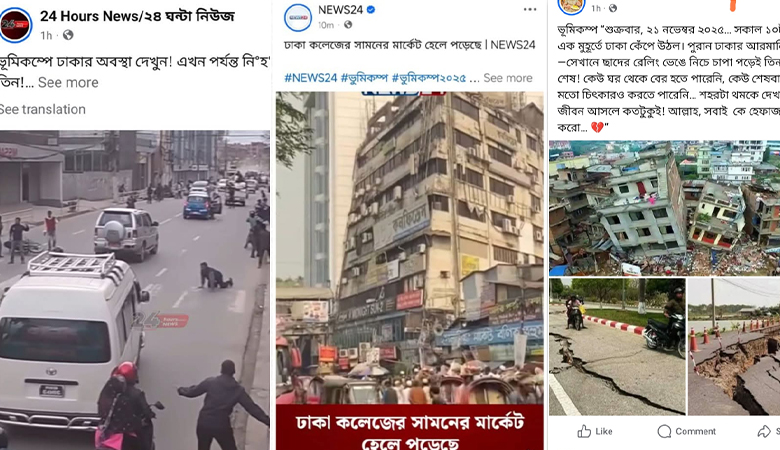This screenshot has height=450, width=780.
Task: Open 24 Hours News page name
Action: 137,16
